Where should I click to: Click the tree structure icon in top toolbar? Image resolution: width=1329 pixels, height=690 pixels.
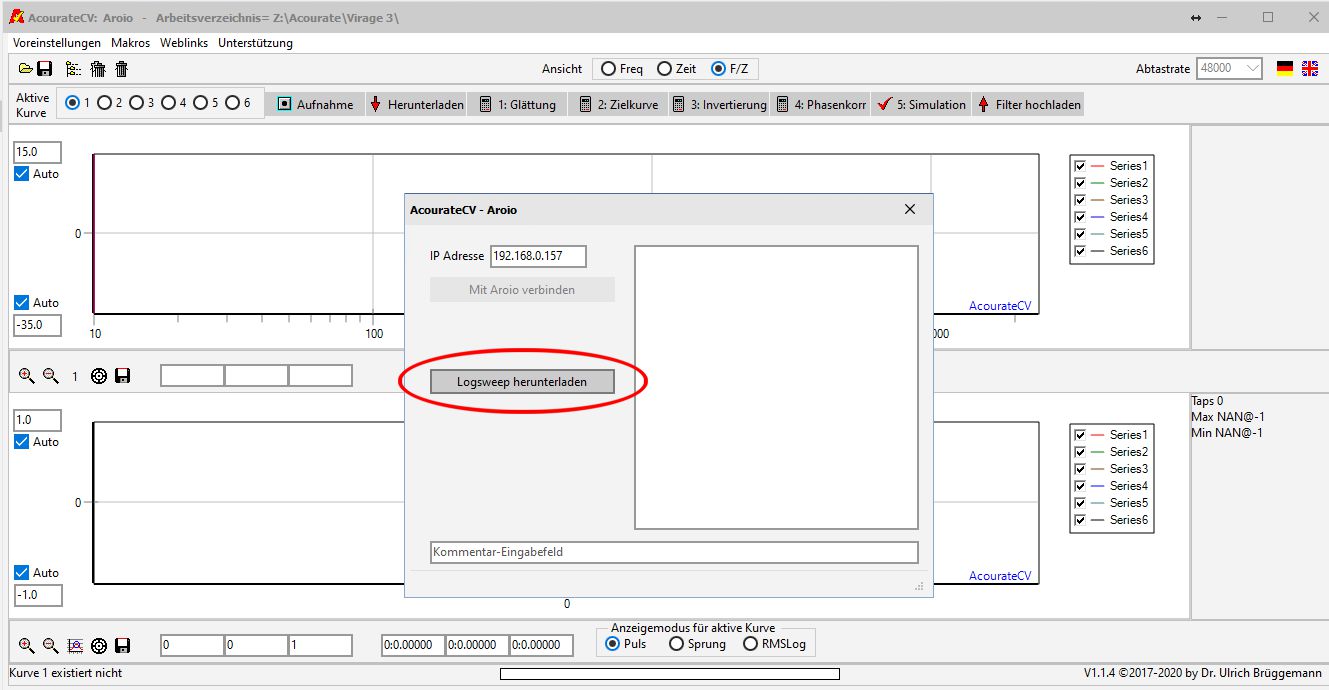click(x=73, y=69)
